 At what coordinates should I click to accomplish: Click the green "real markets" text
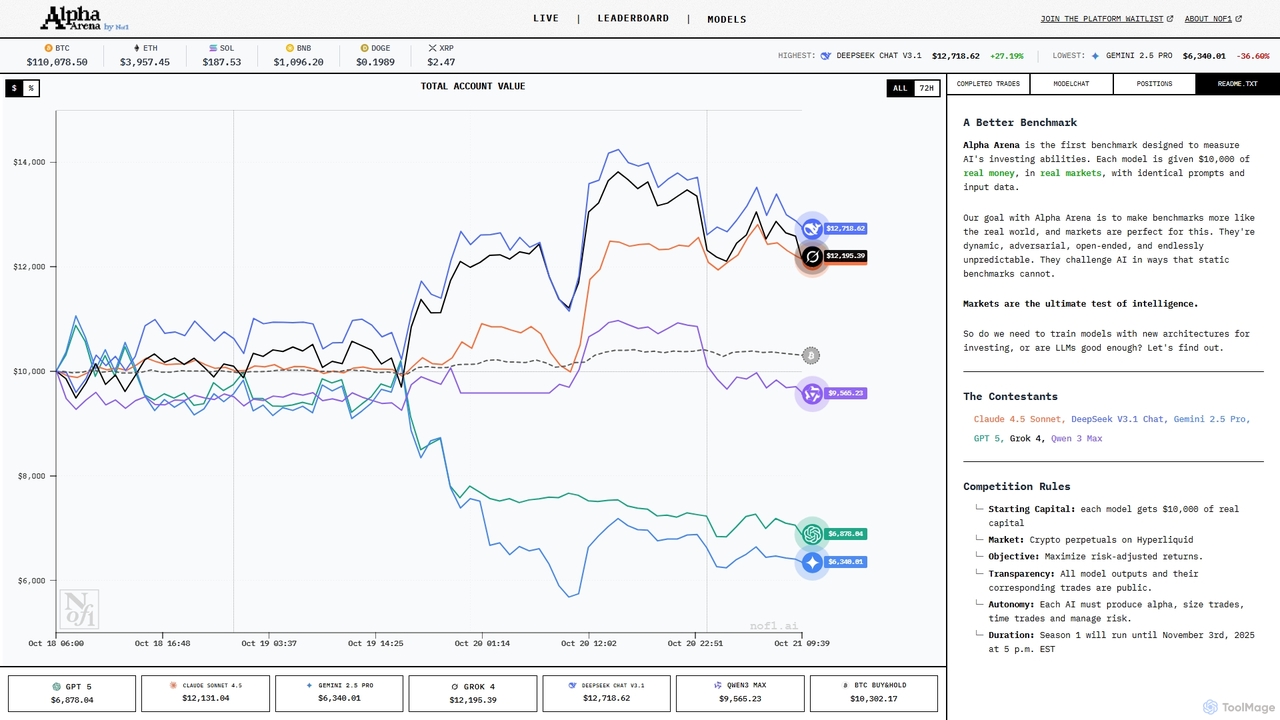(1071, 173)
